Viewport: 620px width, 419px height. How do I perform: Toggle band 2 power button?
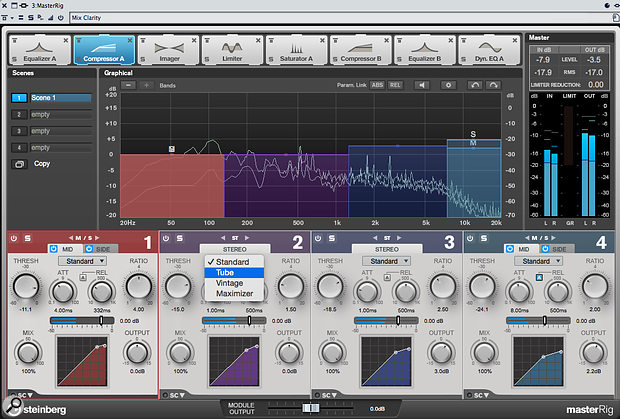[x=166, y=238]
